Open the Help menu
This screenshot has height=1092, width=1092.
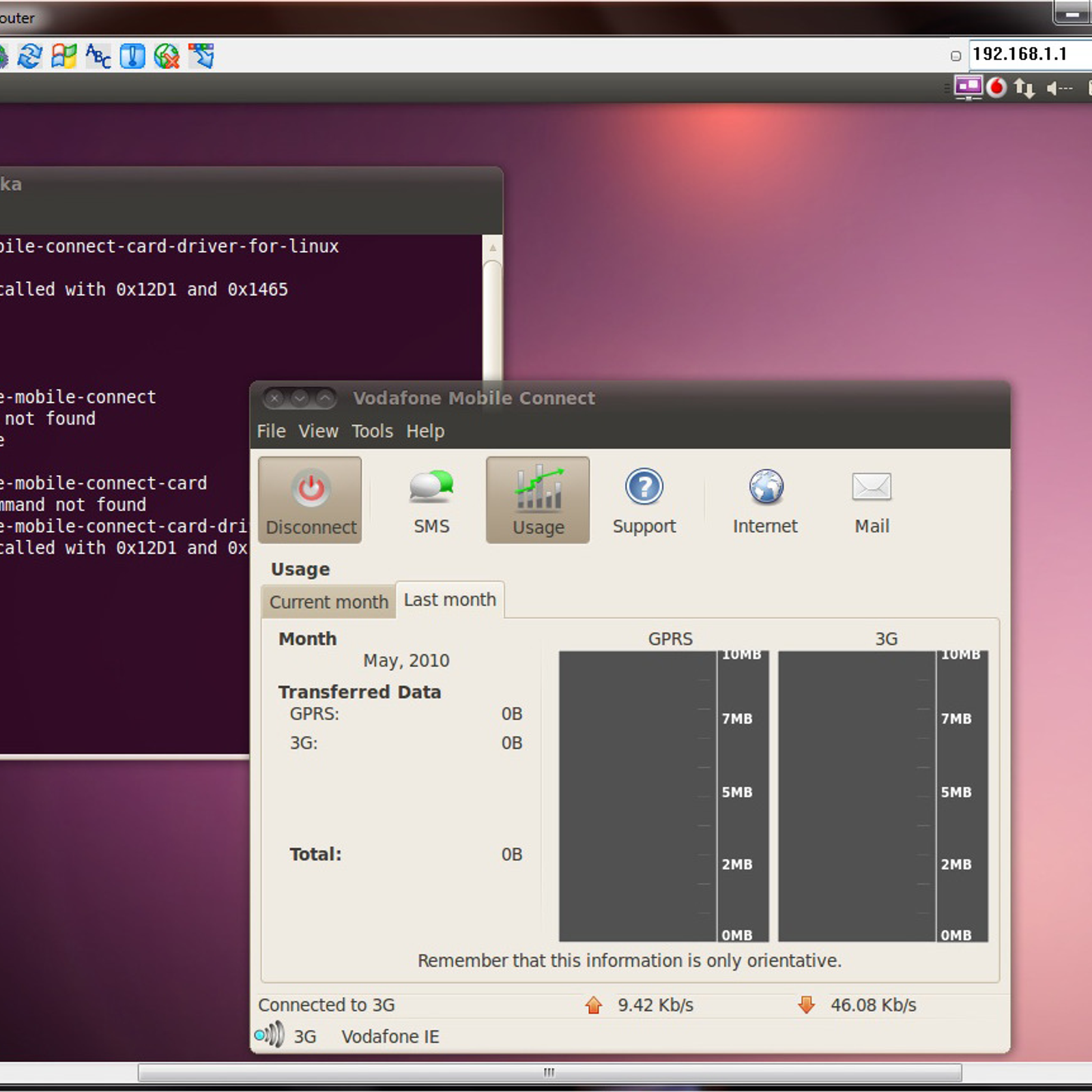coord(425,431)
